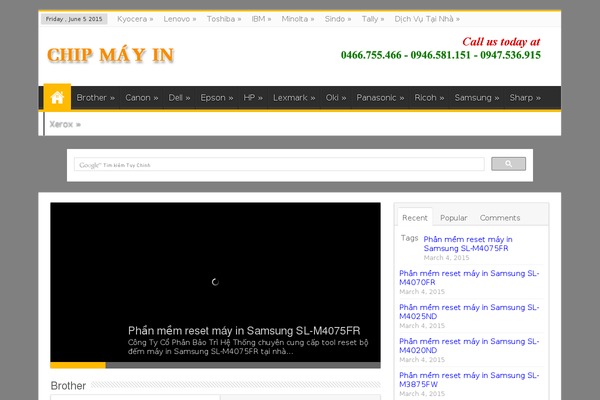Select Lenovo in top bar
600x400 pixels.
tap(179, 19)
